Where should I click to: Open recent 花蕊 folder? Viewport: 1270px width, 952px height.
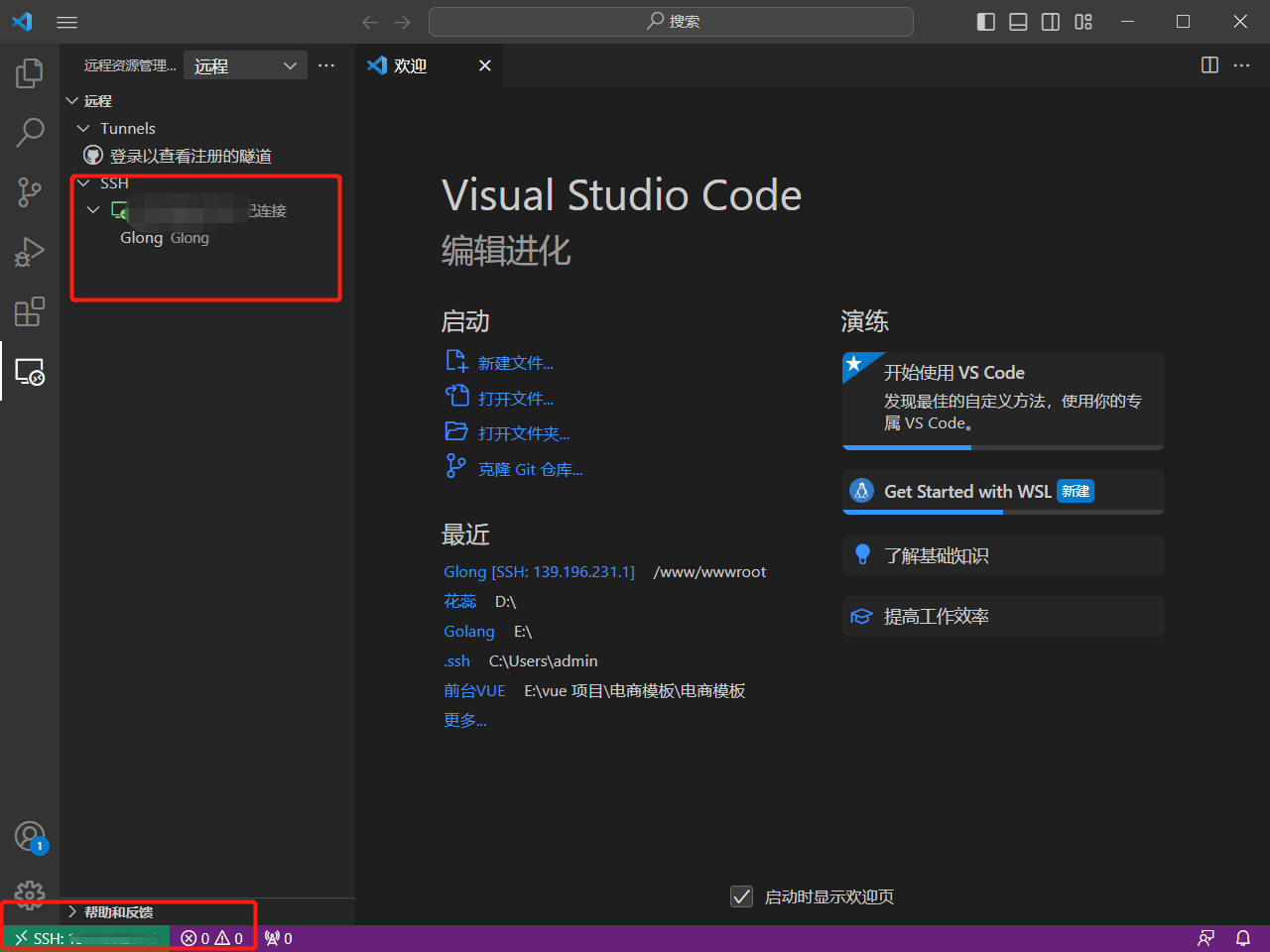[460, 602]
